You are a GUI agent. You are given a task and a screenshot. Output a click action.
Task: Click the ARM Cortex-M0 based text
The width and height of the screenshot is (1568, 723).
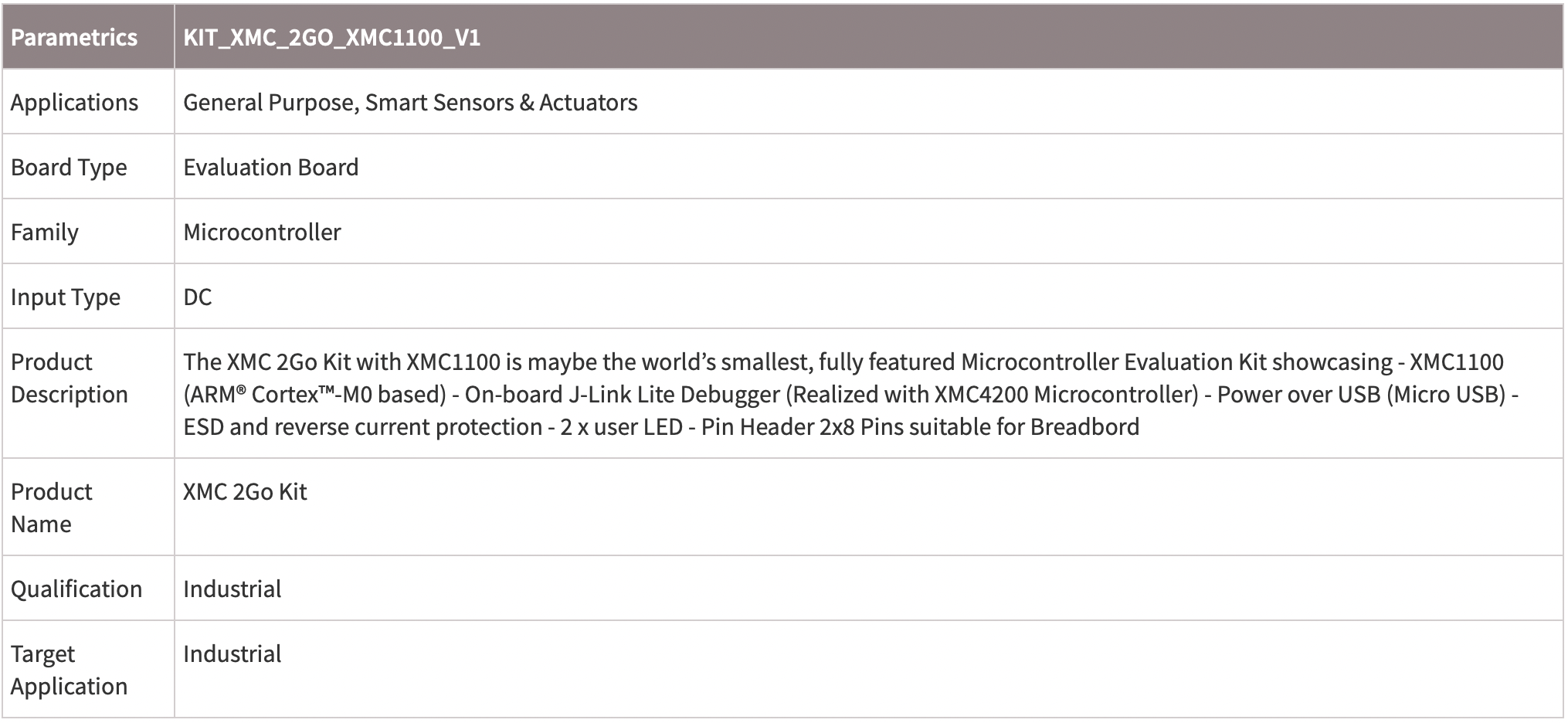pyautogui.click(x=315, y=394)
